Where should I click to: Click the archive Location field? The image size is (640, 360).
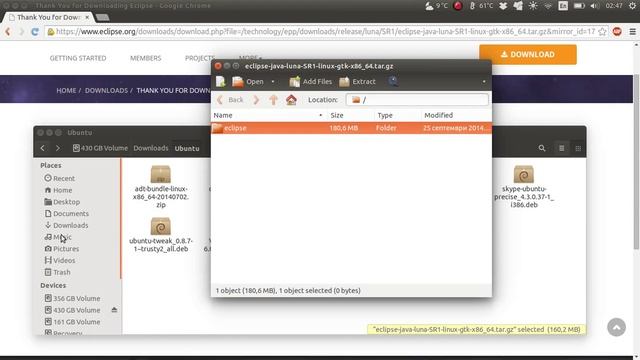coord(417,100)
